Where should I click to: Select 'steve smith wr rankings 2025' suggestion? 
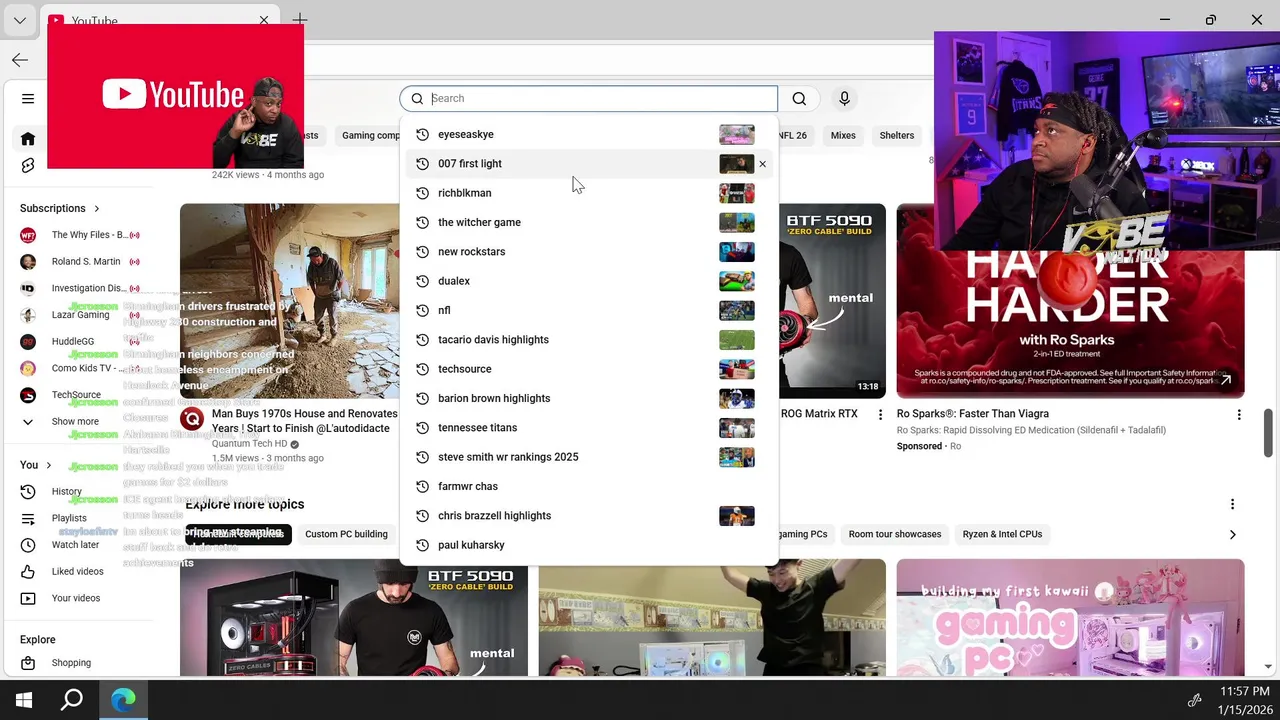(x=590, y=457)
